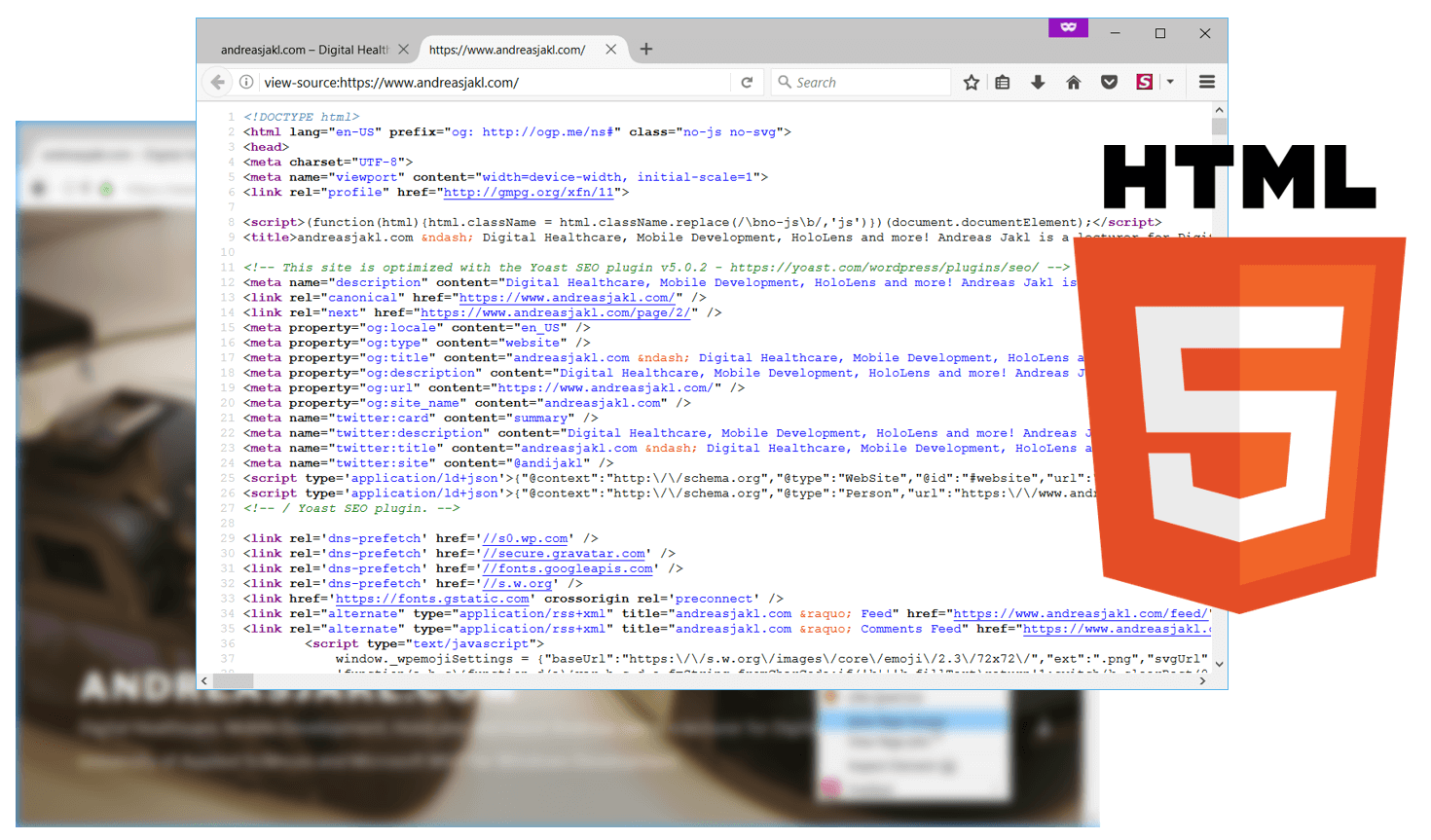Open the //secure.gravatar.com link
The width and height of the screenshot is (1431, 840).
(x=564, y=554)
